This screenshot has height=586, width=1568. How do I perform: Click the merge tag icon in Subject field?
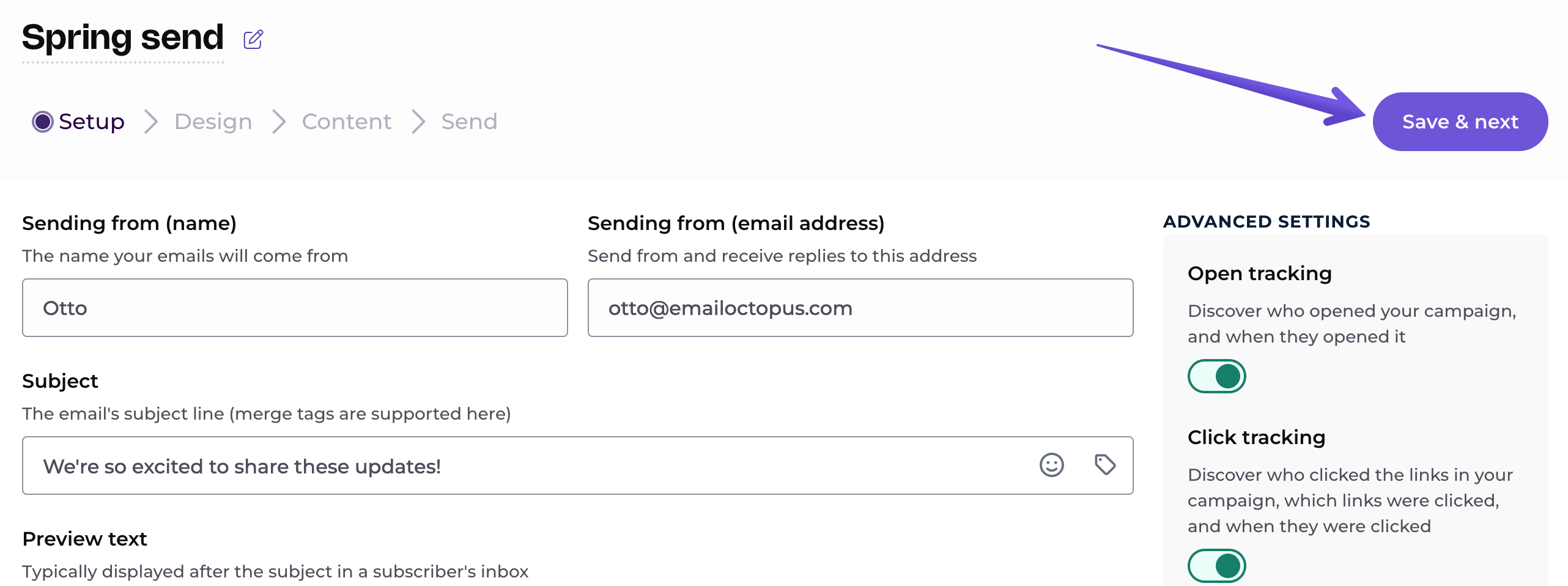click(1104, 465)
